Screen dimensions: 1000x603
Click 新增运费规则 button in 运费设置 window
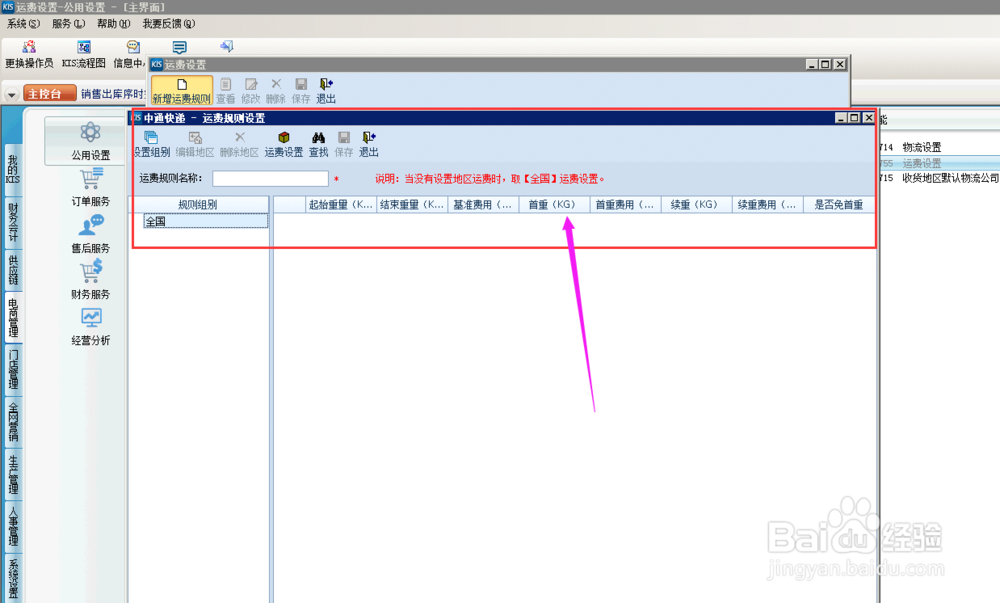point(182,90)
